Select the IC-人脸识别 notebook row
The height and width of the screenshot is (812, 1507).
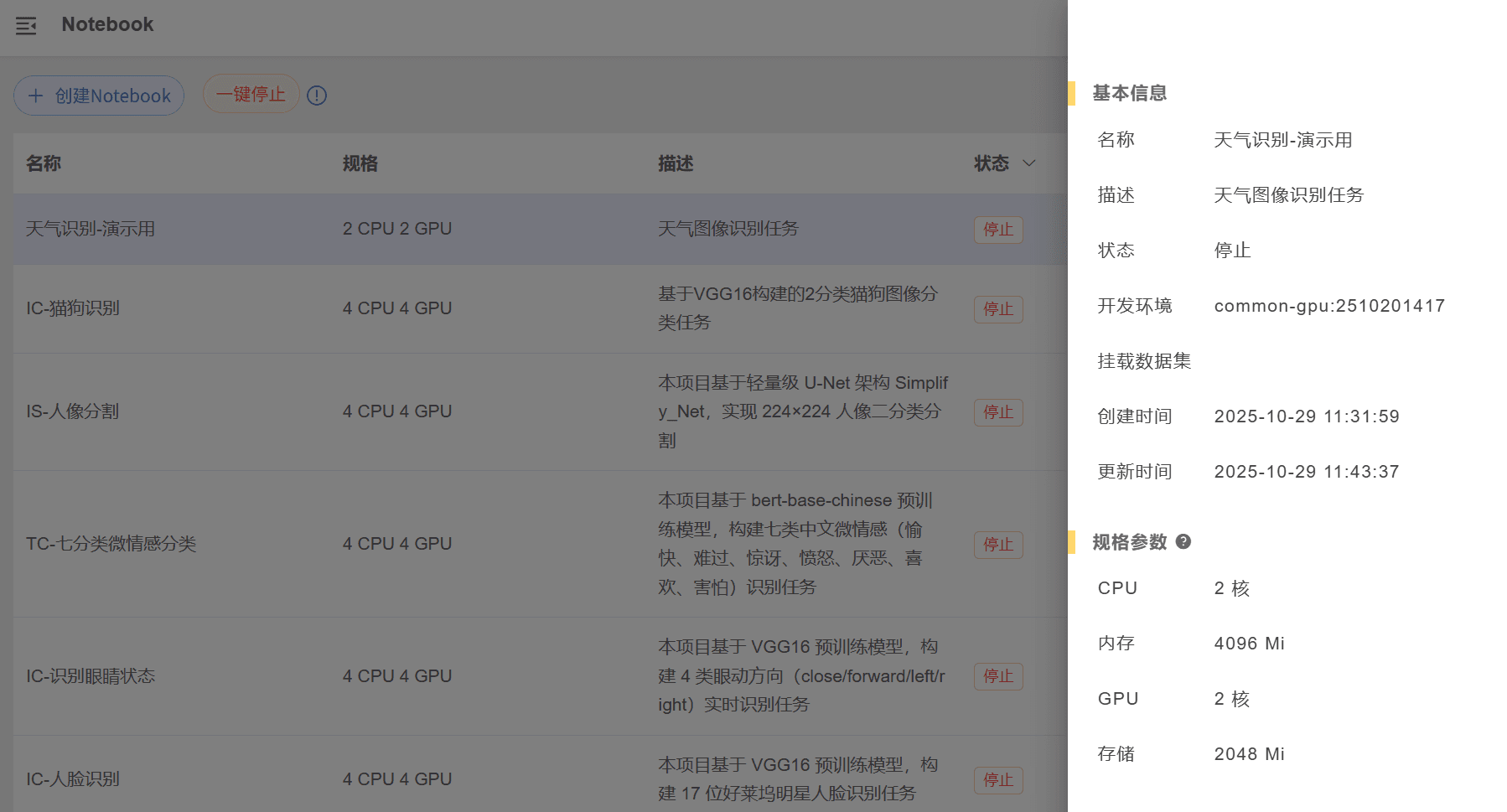[x=73, y=779]
